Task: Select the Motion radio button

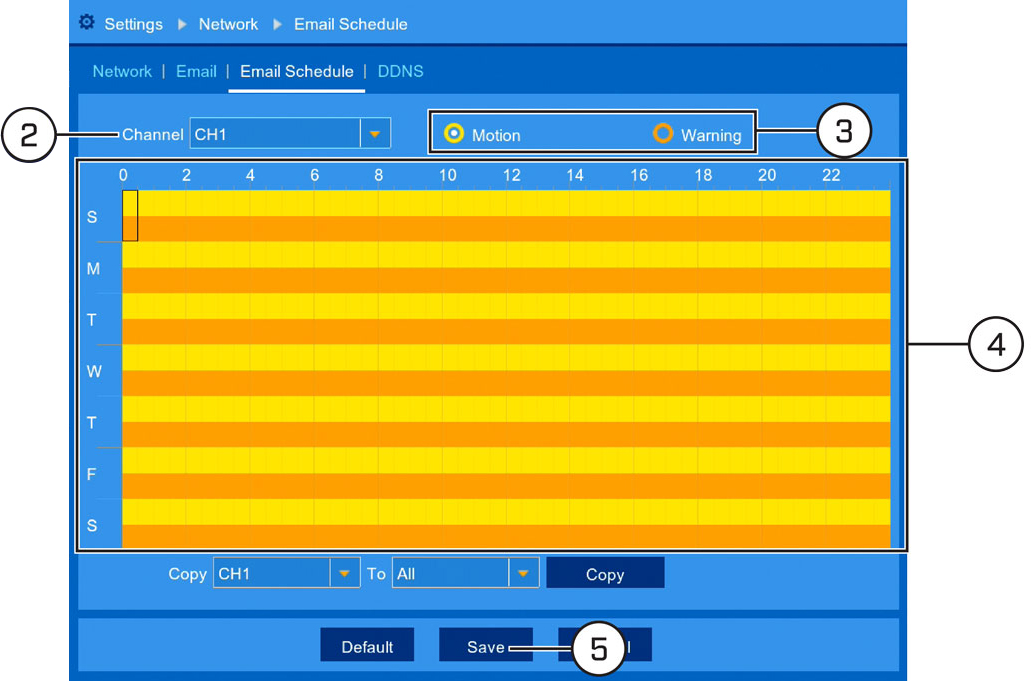Action: click(x=454, y=133)
